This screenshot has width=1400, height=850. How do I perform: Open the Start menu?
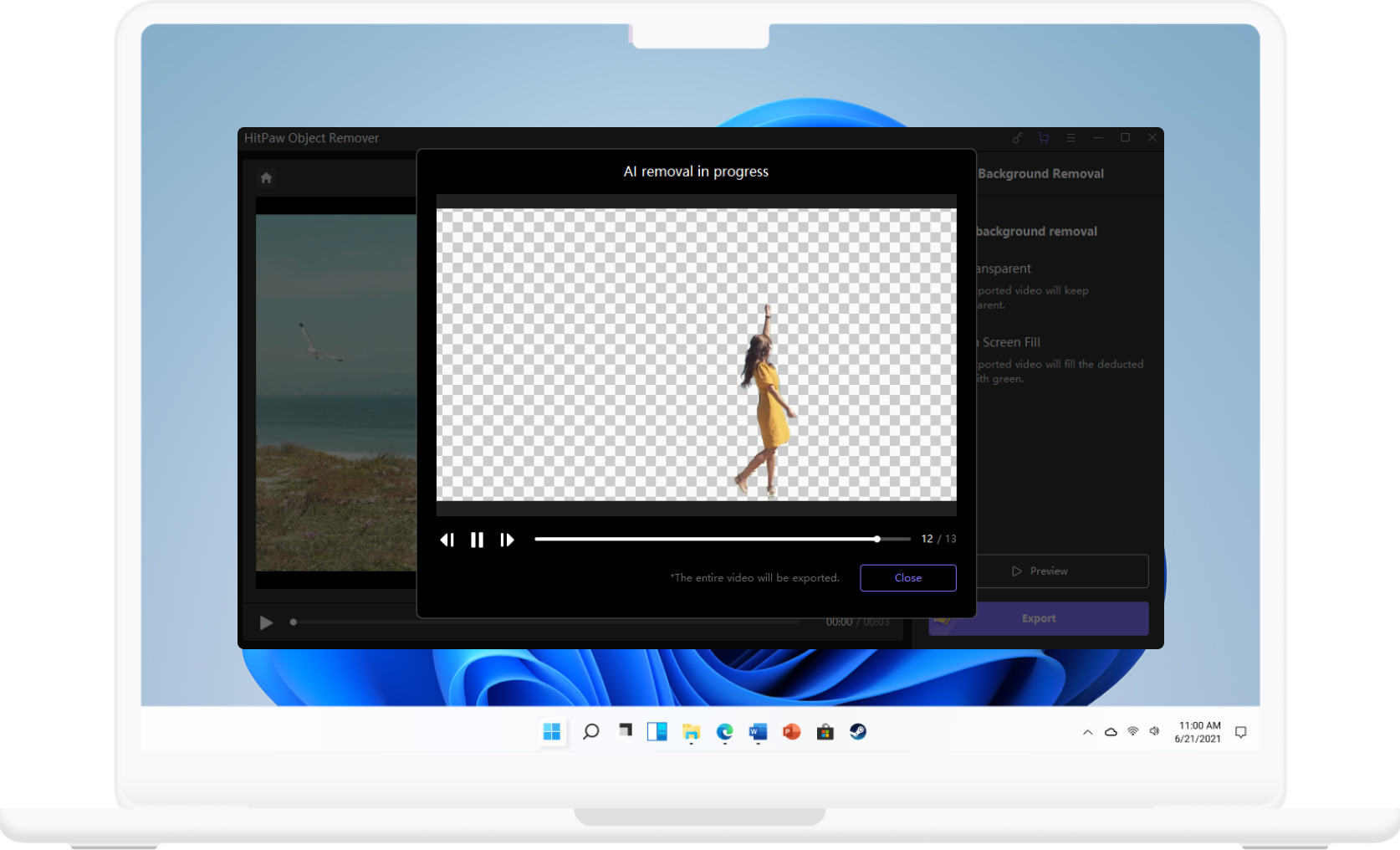click(551, 731)
